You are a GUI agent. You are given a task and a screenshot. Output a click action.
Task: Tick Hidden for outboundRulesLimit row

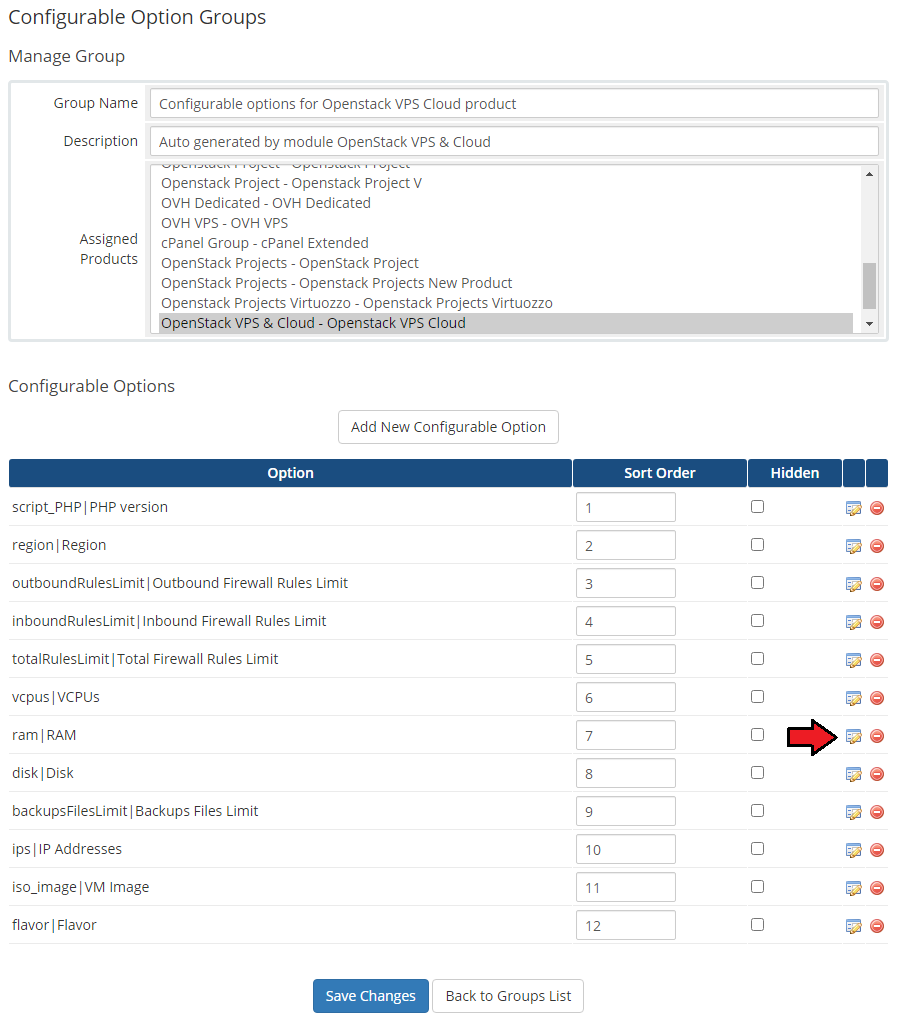[x=757, y=583]
